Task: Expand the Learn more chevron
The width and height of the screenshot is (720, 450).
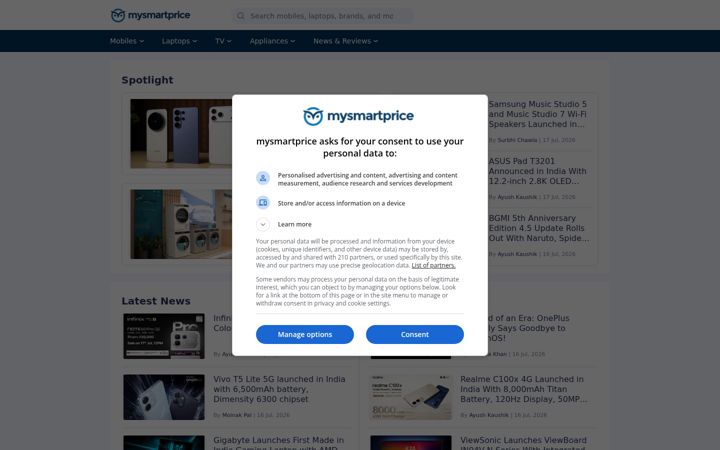Action: click(x=263, y=224)
